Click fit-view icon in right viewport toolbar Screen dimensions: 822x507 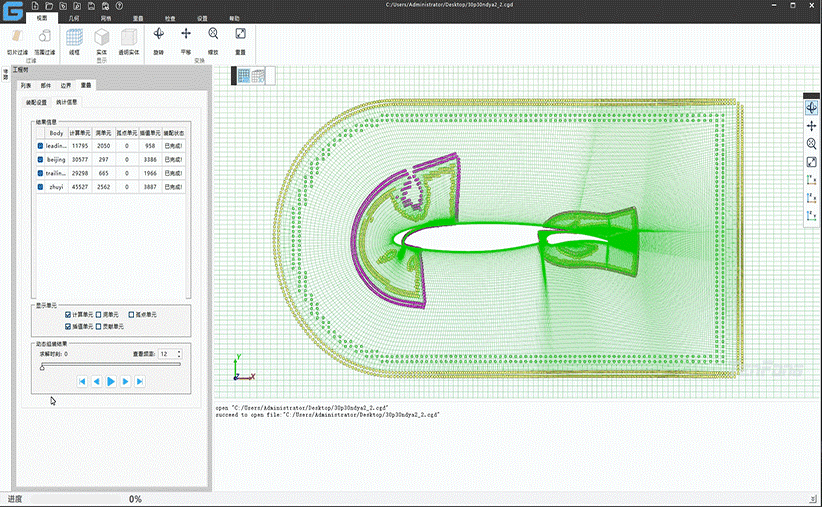click(811, 162)
